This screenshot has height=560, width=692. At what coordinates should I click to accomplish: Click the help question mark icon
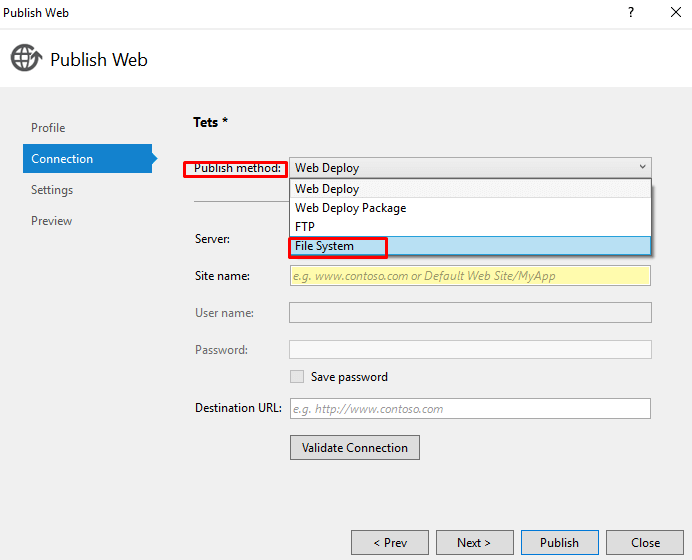click(x=631, y=12)
